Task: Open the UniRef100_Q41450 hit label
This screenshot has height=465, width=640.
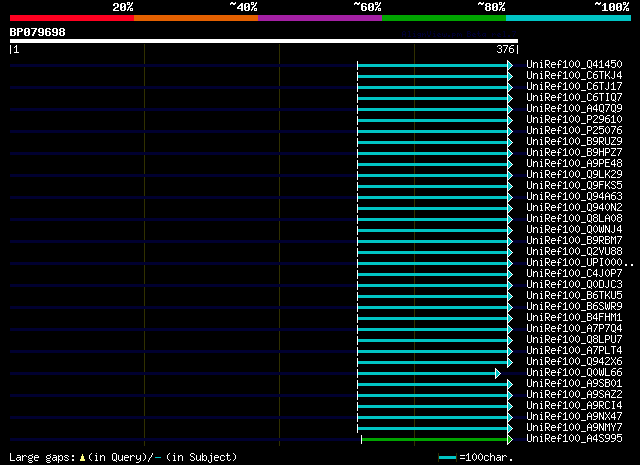Action: coord(574,65)
